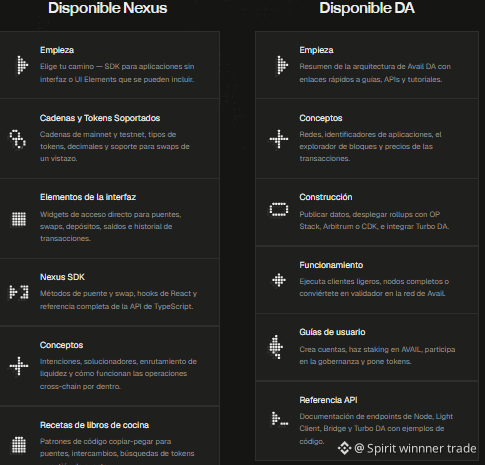The height and width of the screenshot is (465, 485).
Task: Open the Construcción card title
Action: (326, 197)
